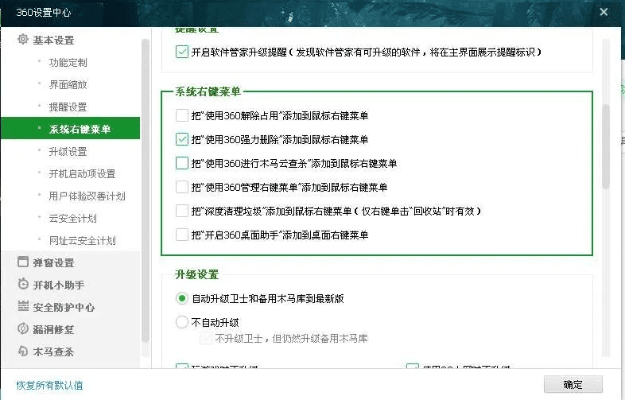Enable 使用360解除占用 right-click menu checkbox
Image resolution: width=625 pixels, height=400 pixels.
182,116
